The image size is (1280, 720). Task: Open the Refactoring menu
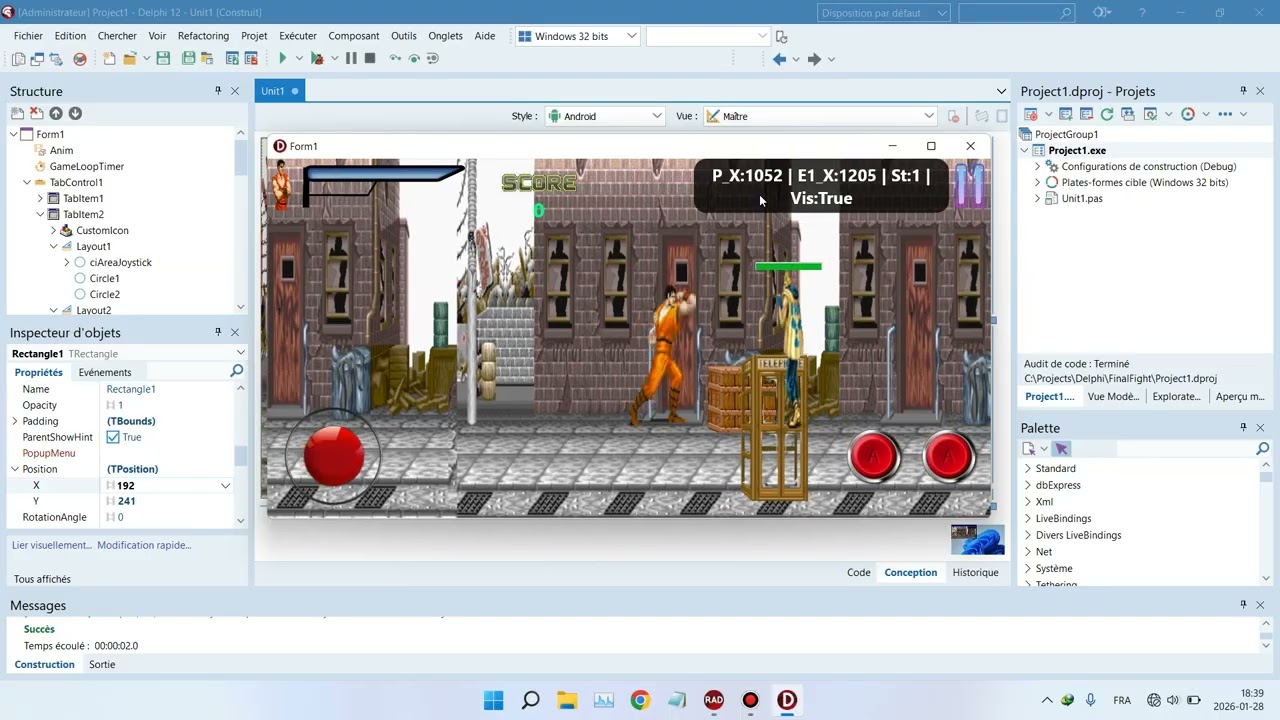(203, 36)
